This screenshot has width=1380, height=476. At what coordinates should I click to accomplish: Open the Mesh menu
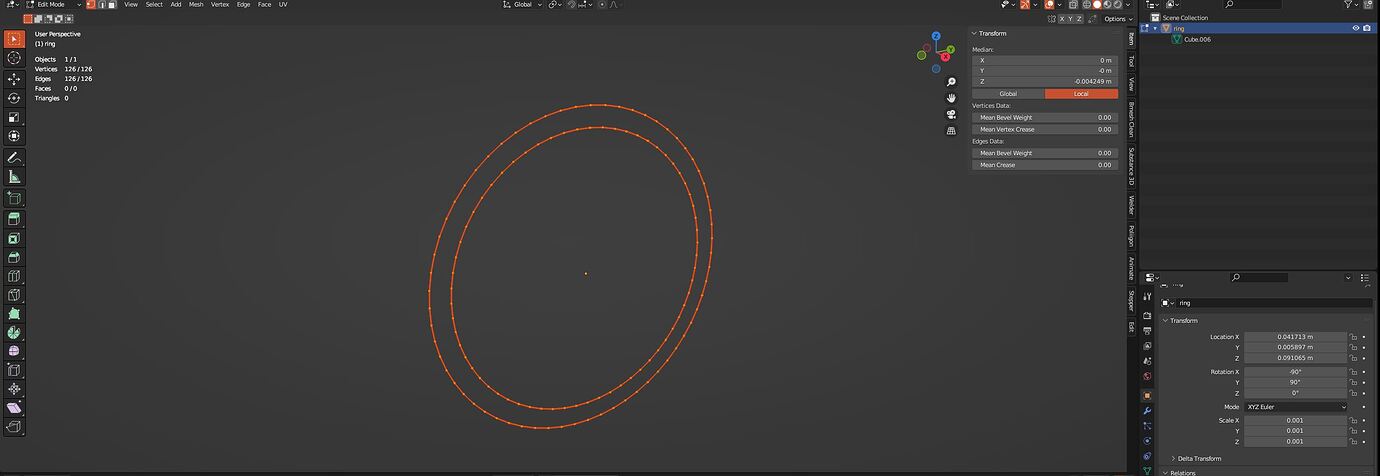tap(196, 5)
